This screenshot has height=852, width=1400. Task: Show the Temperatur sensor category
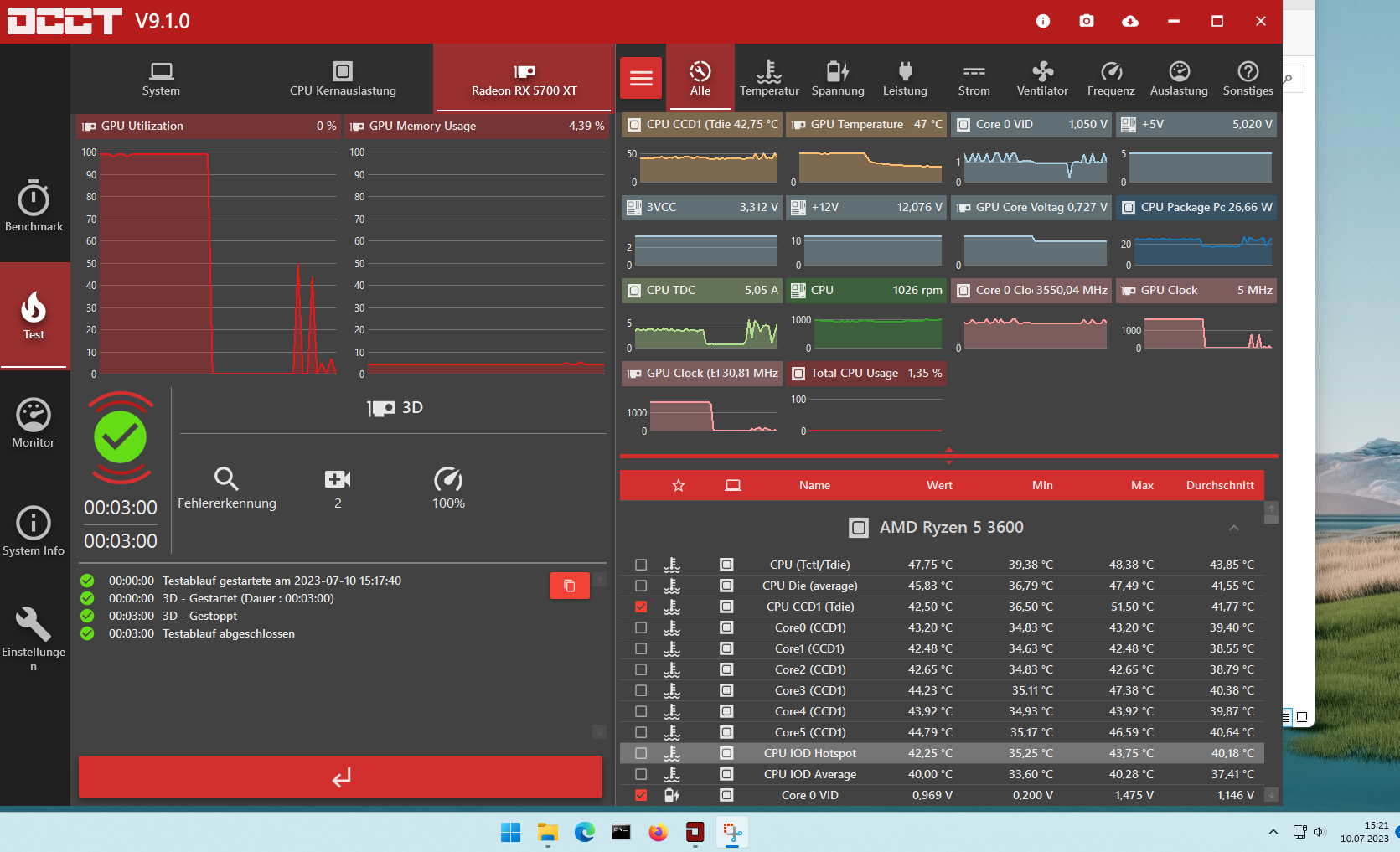point(769,79)
